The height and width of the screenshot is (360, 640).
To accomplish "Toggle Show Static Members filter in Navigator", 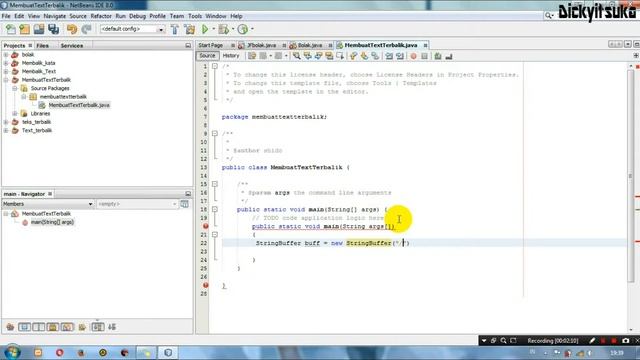I will click(39, 327).
